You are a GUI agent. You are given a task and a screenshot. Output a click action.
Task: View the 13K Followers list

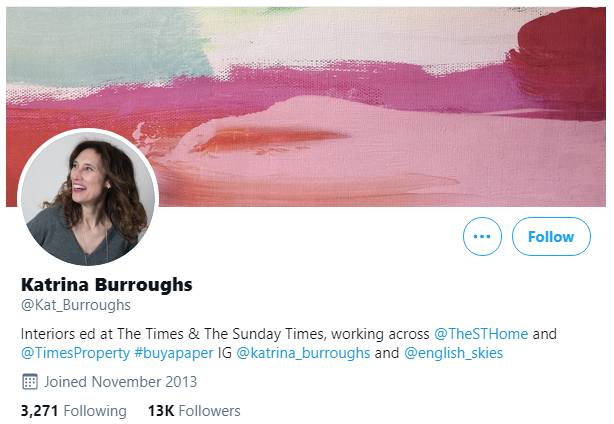pyautogui.click(x=194, y=411)
